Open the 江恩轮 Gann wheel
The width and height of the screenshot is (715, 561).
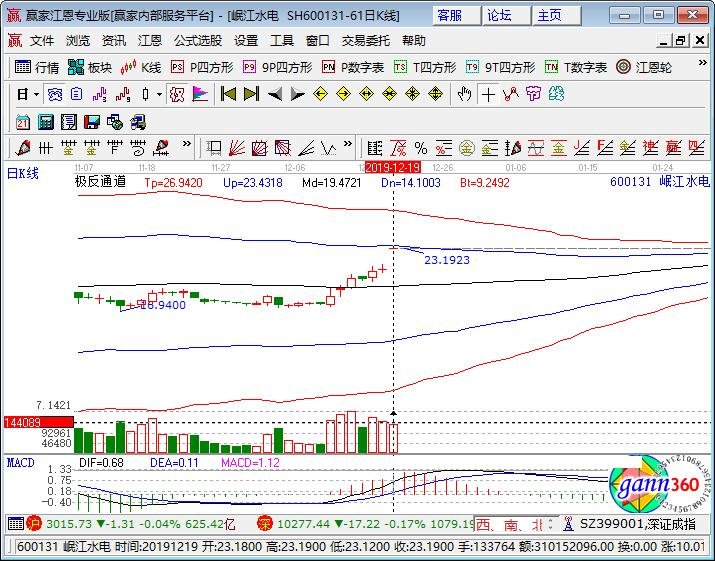point(644,68)
